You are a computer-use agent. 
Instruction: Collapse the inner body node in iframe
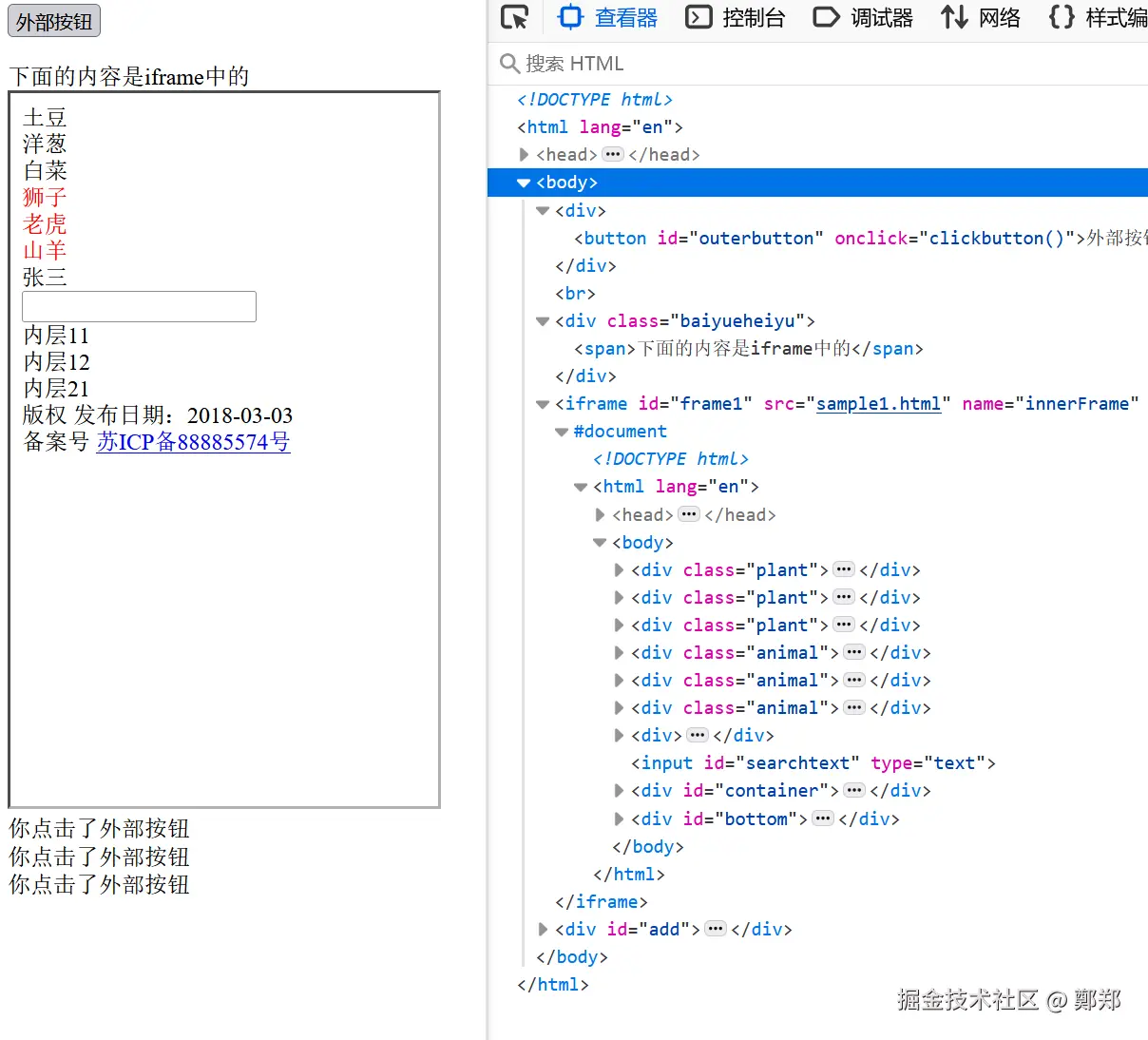600,543
